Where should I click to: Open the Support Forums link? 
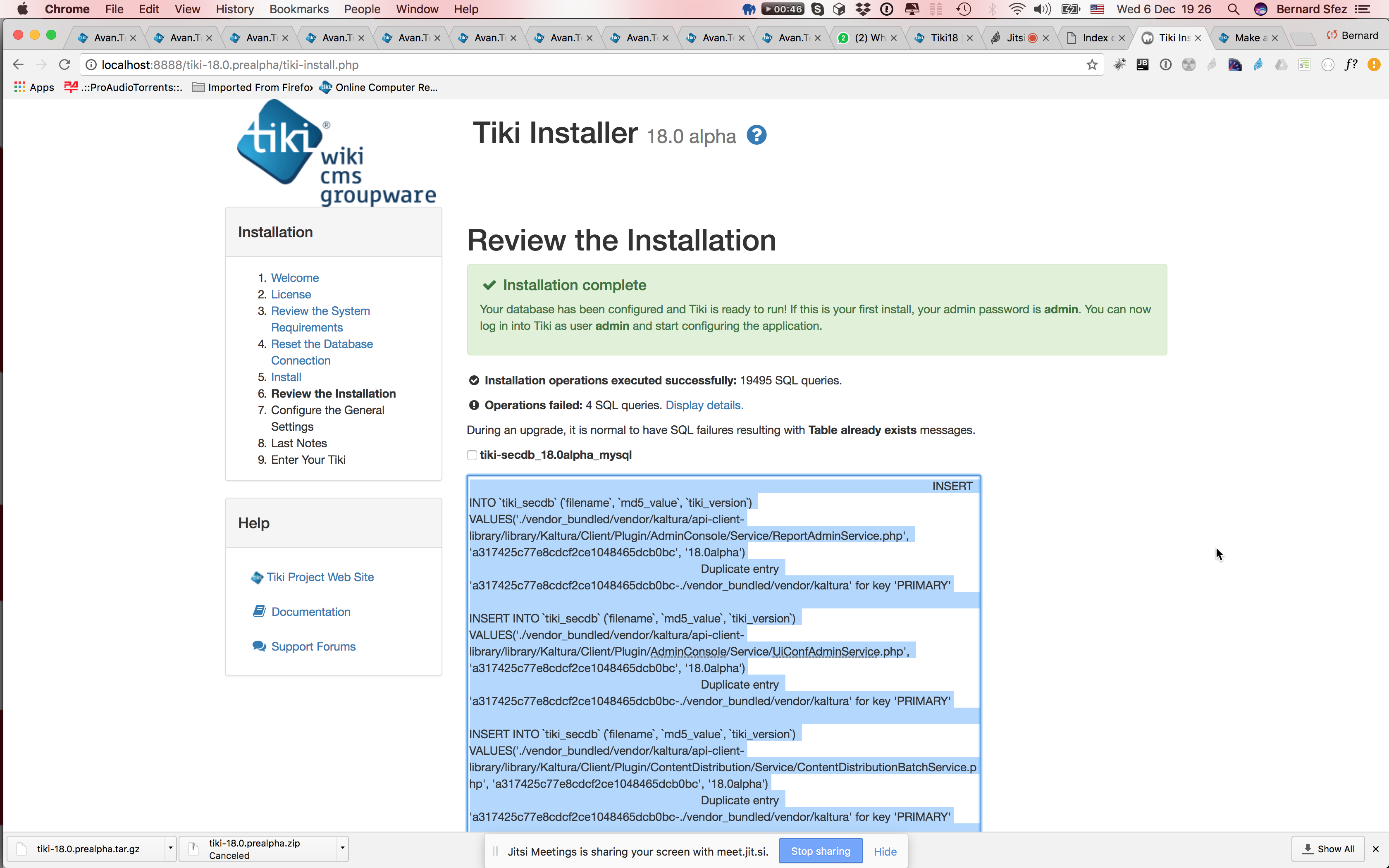point(313,646)
